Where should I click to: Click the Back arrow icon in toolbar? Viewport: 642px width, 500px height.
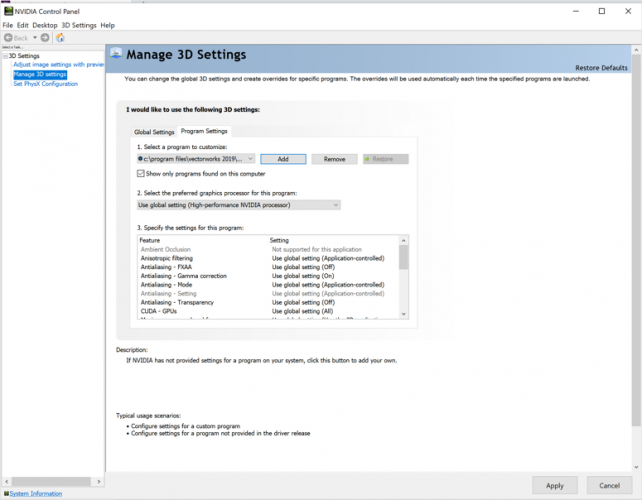(9, 37)
